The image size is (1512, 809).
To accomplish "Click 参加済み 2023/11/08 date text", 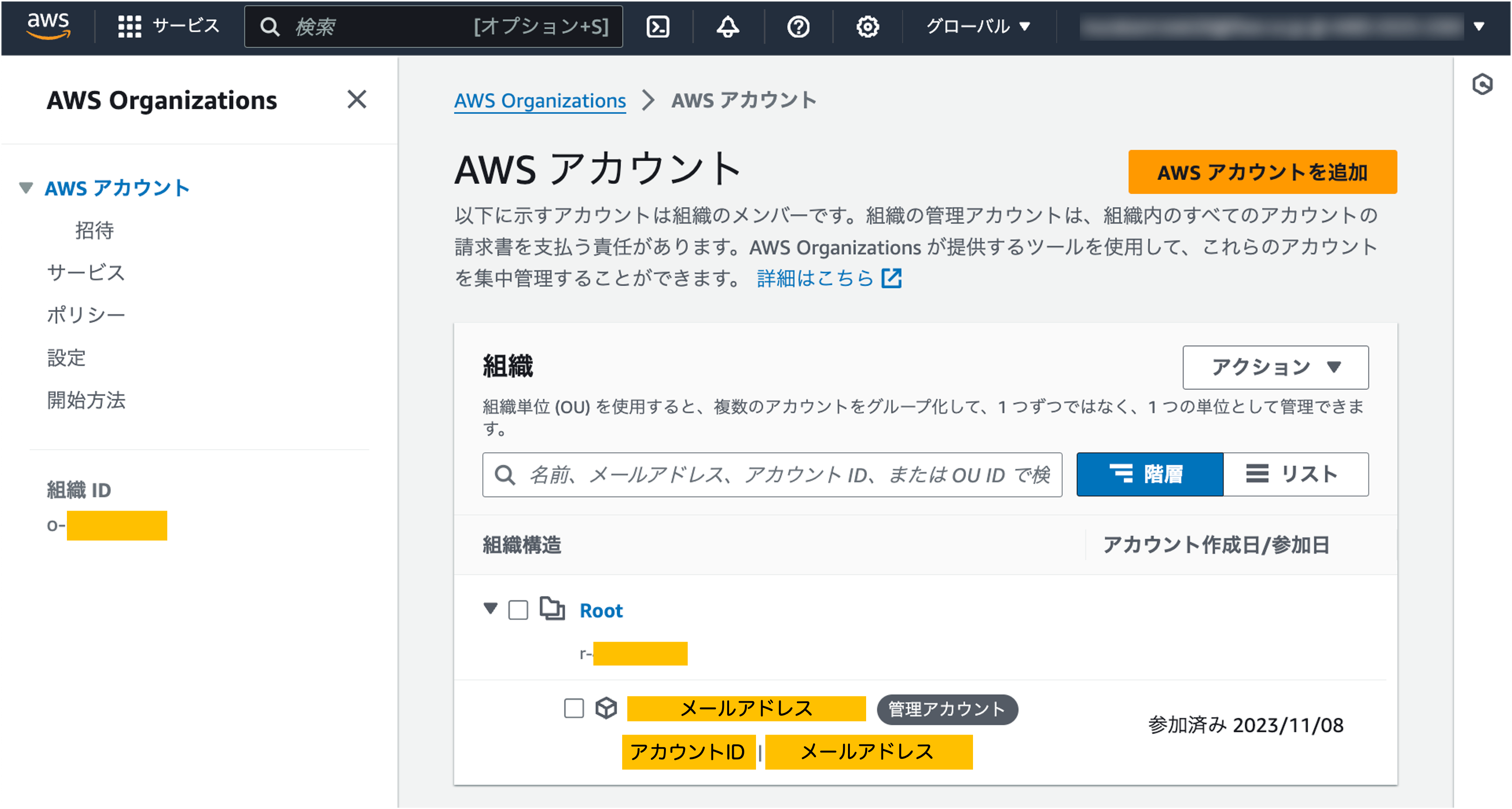I will click(x=1246, y=725).
